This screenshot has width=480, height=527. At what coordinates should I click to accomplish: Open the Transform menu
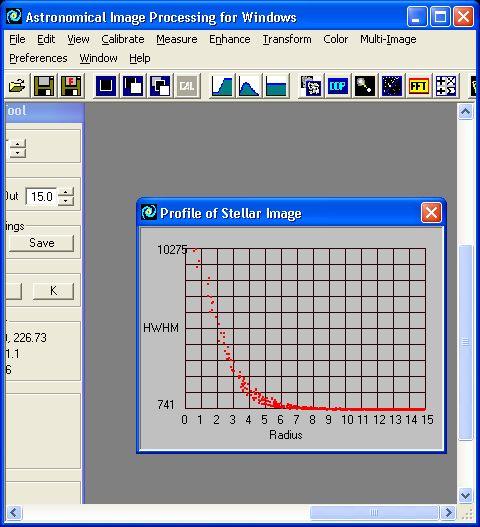tap(287, 39)
